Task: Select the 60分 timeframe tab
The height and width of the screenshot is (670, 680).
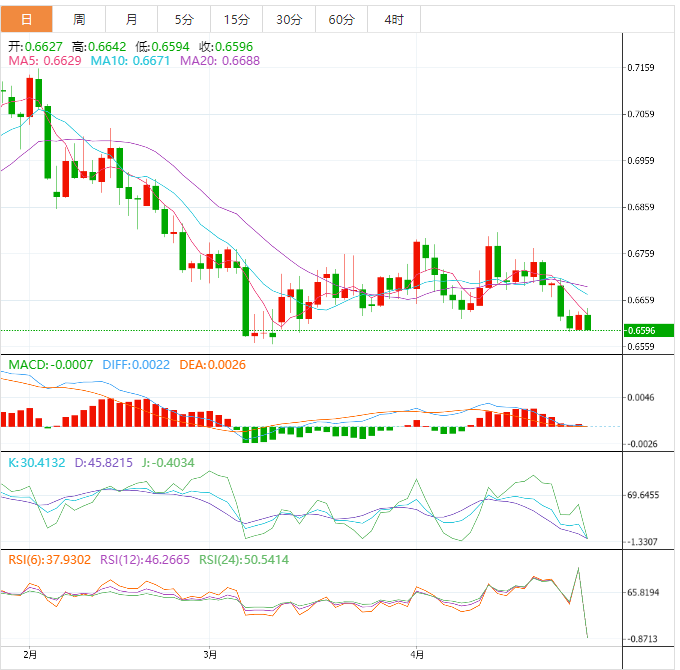Action: tap(341, 19)
